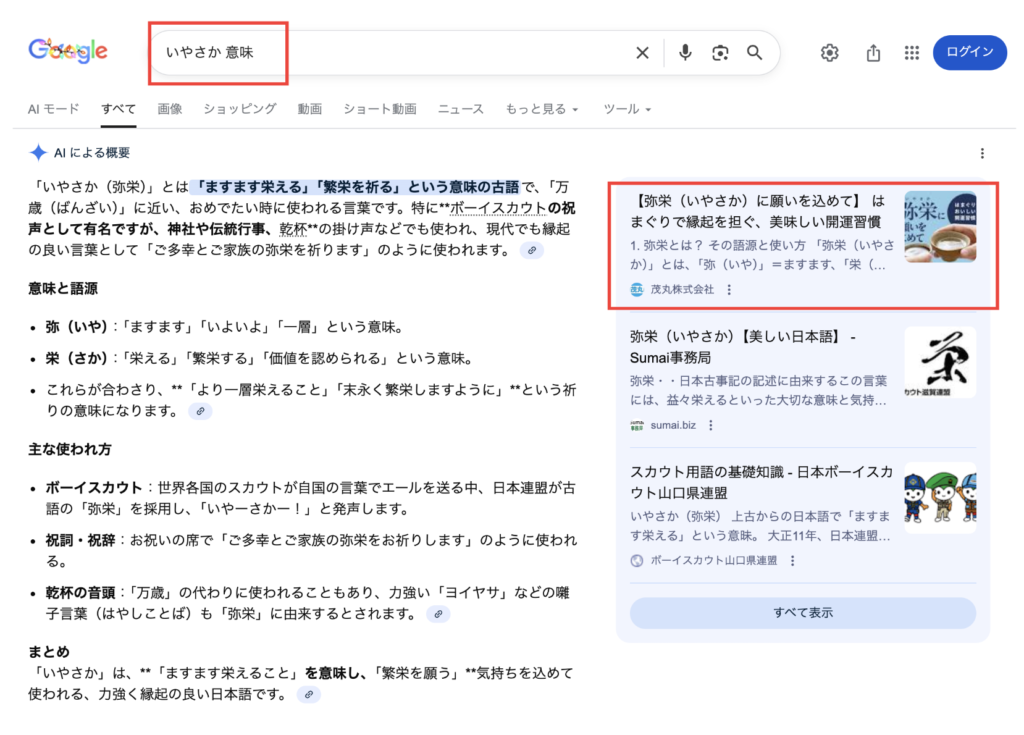Viewport: 1024px width, 735px height.
Task: Switch to the AI モード tab
Action: pyautogui.click(x=54, y=109)
